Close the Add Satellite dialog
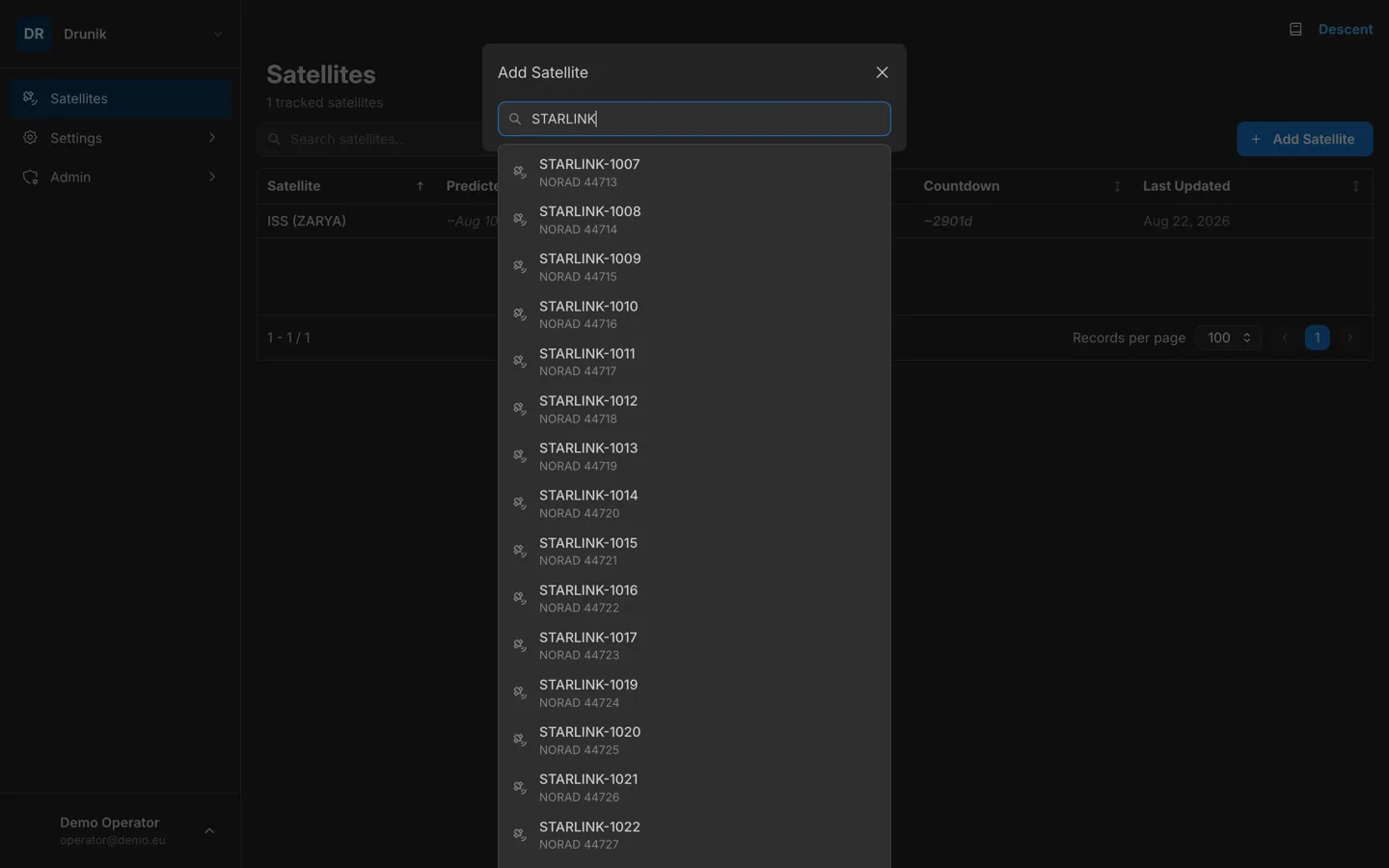The height and width of the screenshot is (868, 1389). pos(882,72)
